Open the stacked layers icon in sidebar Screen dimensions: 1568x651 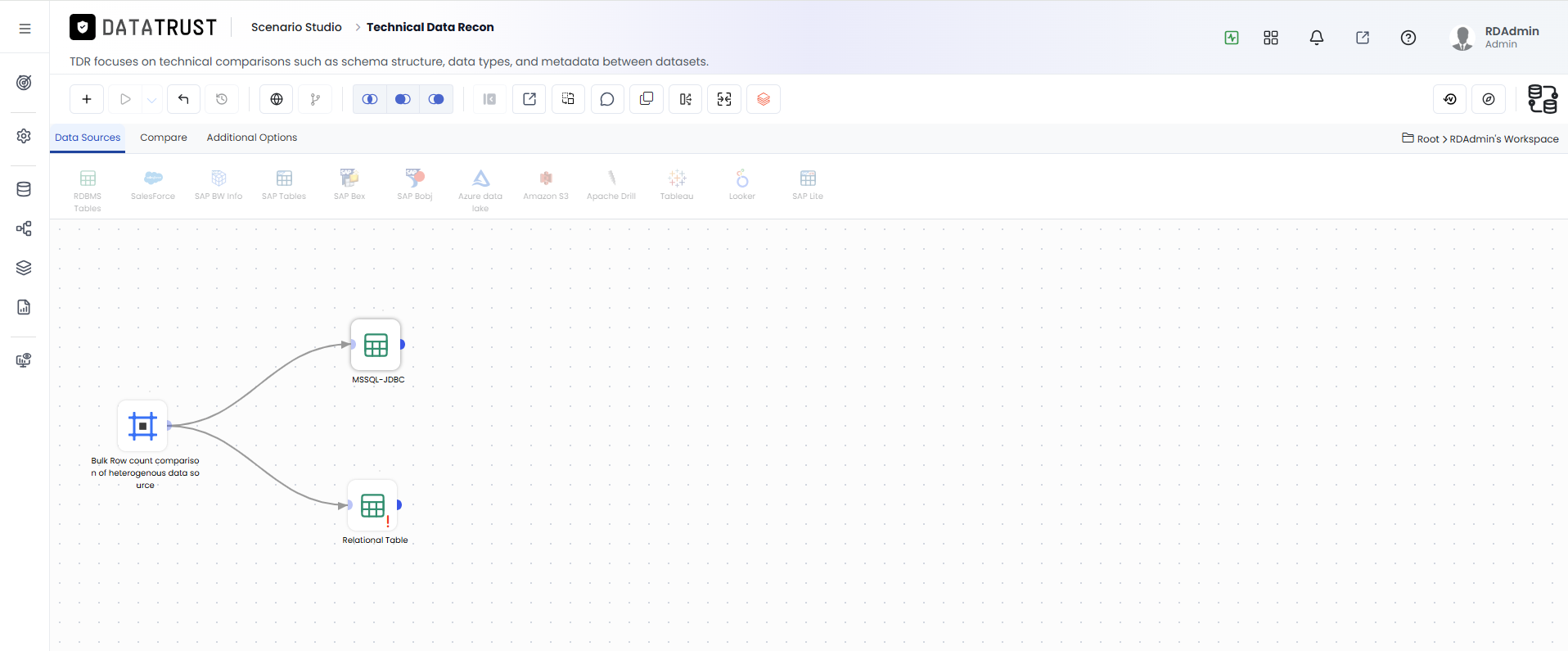click(24, 268)
